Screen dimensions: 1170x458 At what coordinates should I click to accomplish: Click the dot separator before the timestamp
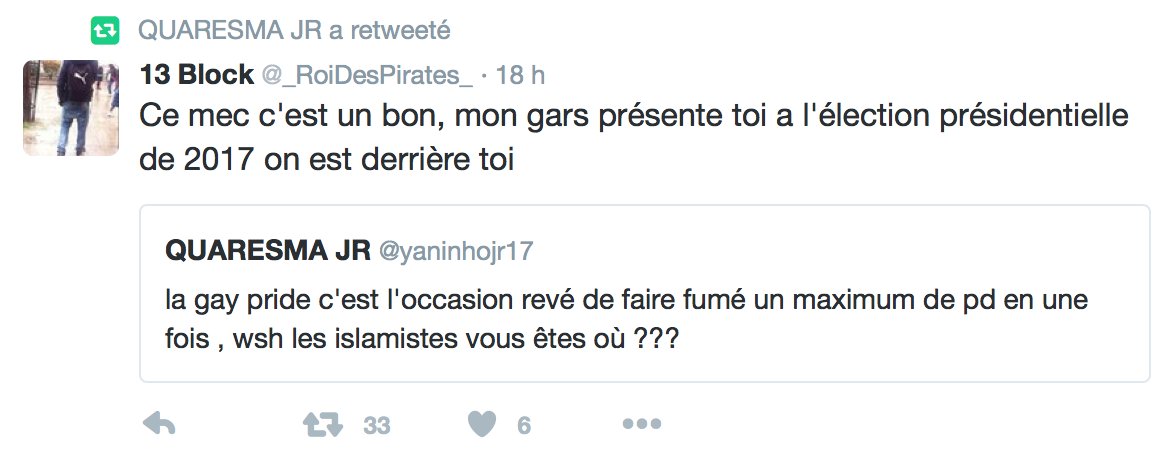tap(485, 76)
